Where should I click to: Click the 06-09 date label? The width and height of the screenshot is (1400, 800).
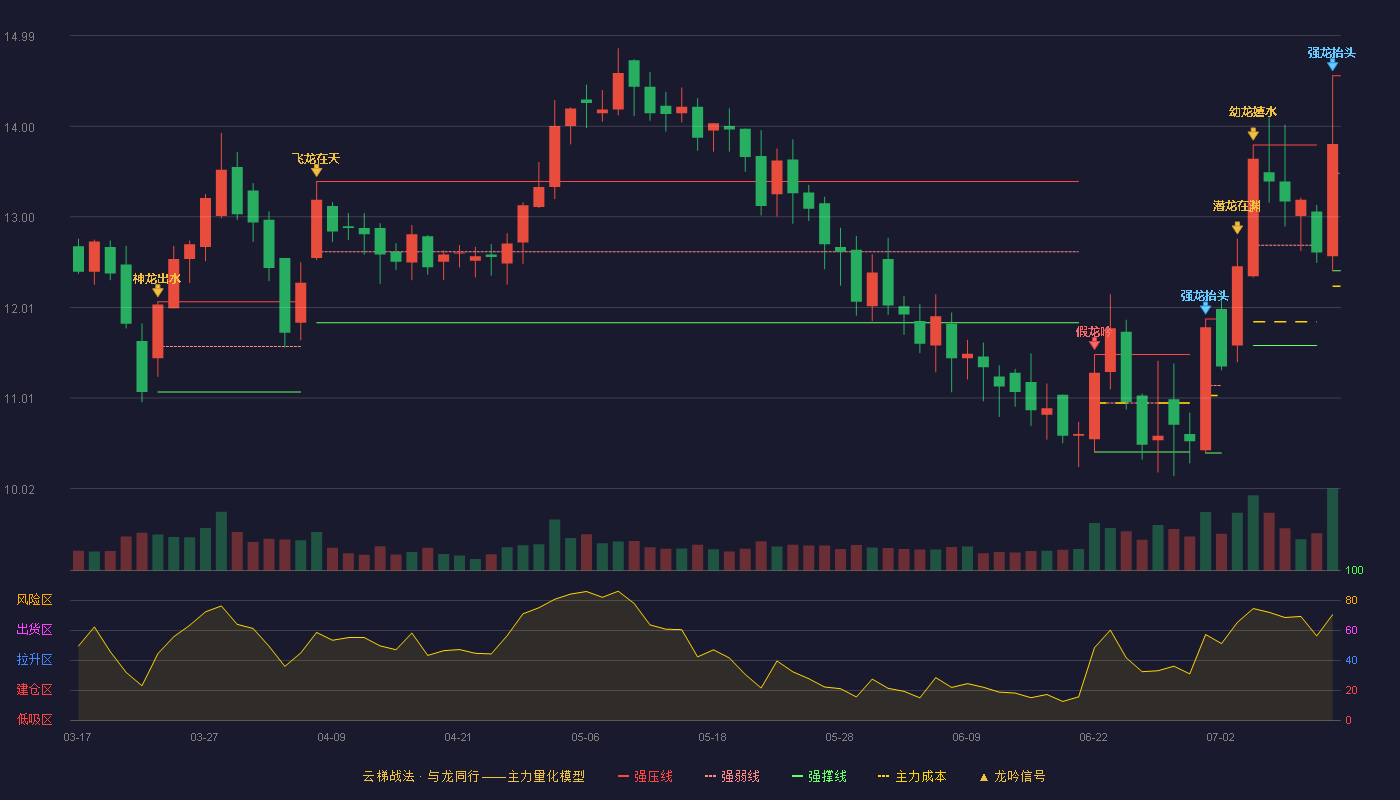pyautogui.click(x=966, y=737)
